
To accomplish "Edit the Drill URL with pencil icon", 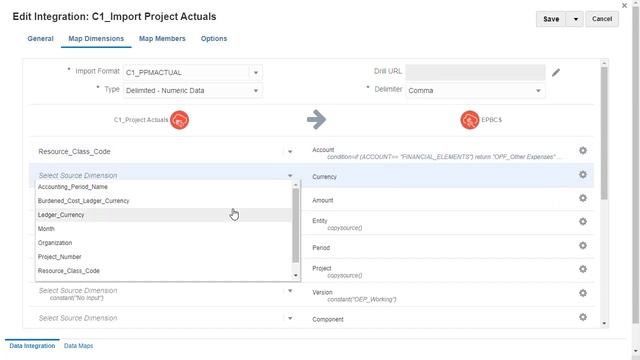I will [x=556, y=73].
